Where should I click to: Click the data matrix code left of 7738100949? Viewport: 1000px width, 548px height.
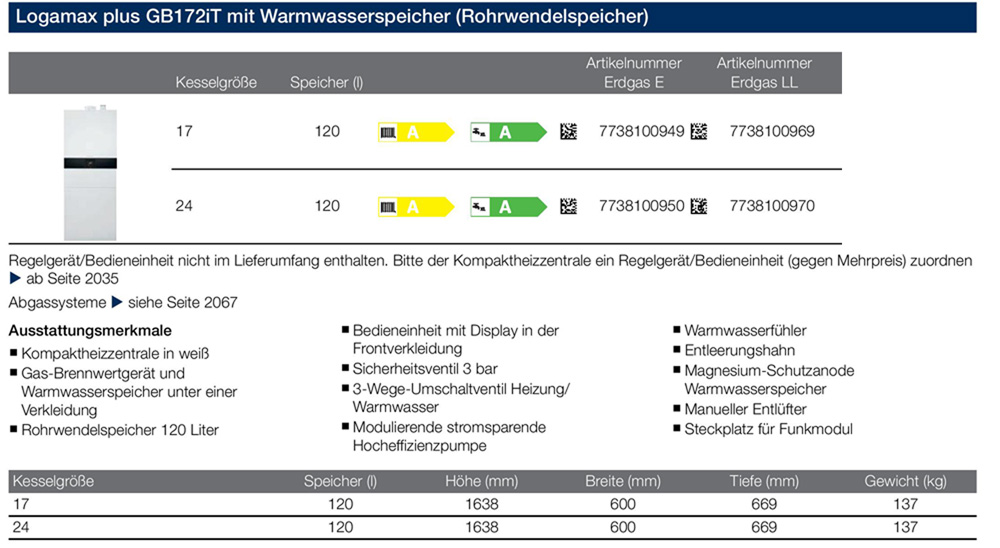click(x=568, y=131)
